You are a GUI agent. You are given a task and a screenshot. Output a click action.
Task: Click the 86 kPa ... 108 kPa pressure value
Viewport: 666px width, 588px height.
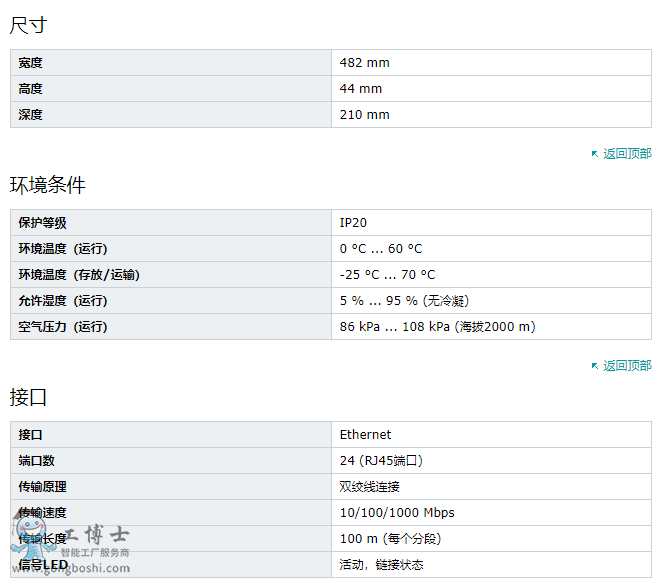pyautogui.click(x=437, y=327)
